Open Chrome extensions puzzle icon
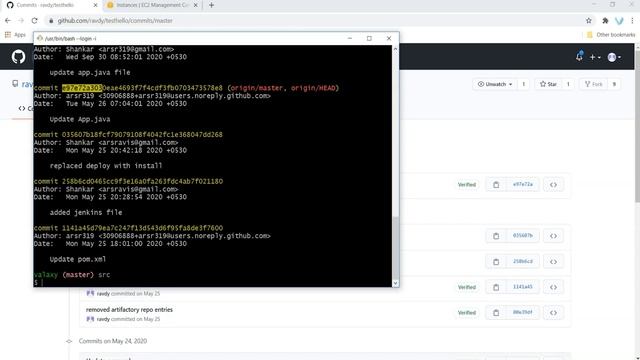The image size is (640, 360). tap(605, 20)
